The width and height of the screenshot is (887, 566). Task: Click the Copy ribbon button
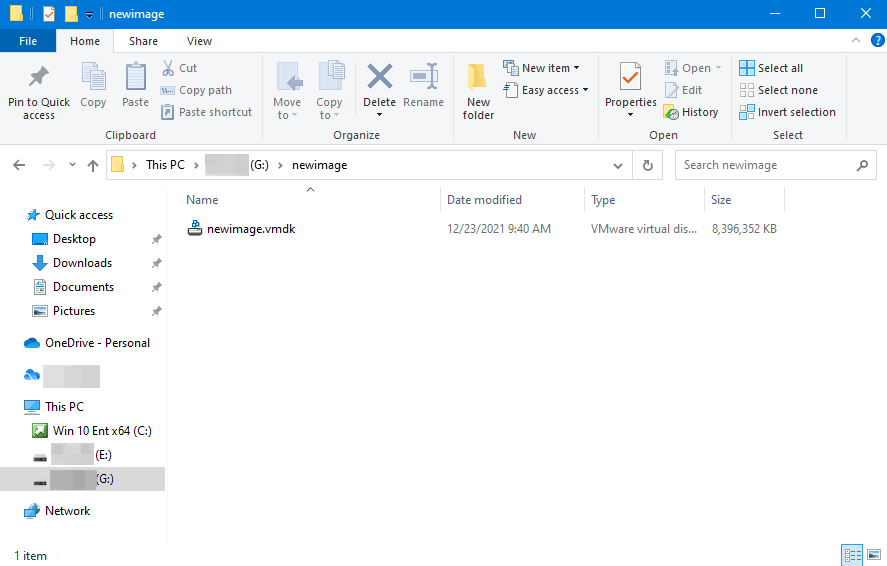click(x=93, y=85)
